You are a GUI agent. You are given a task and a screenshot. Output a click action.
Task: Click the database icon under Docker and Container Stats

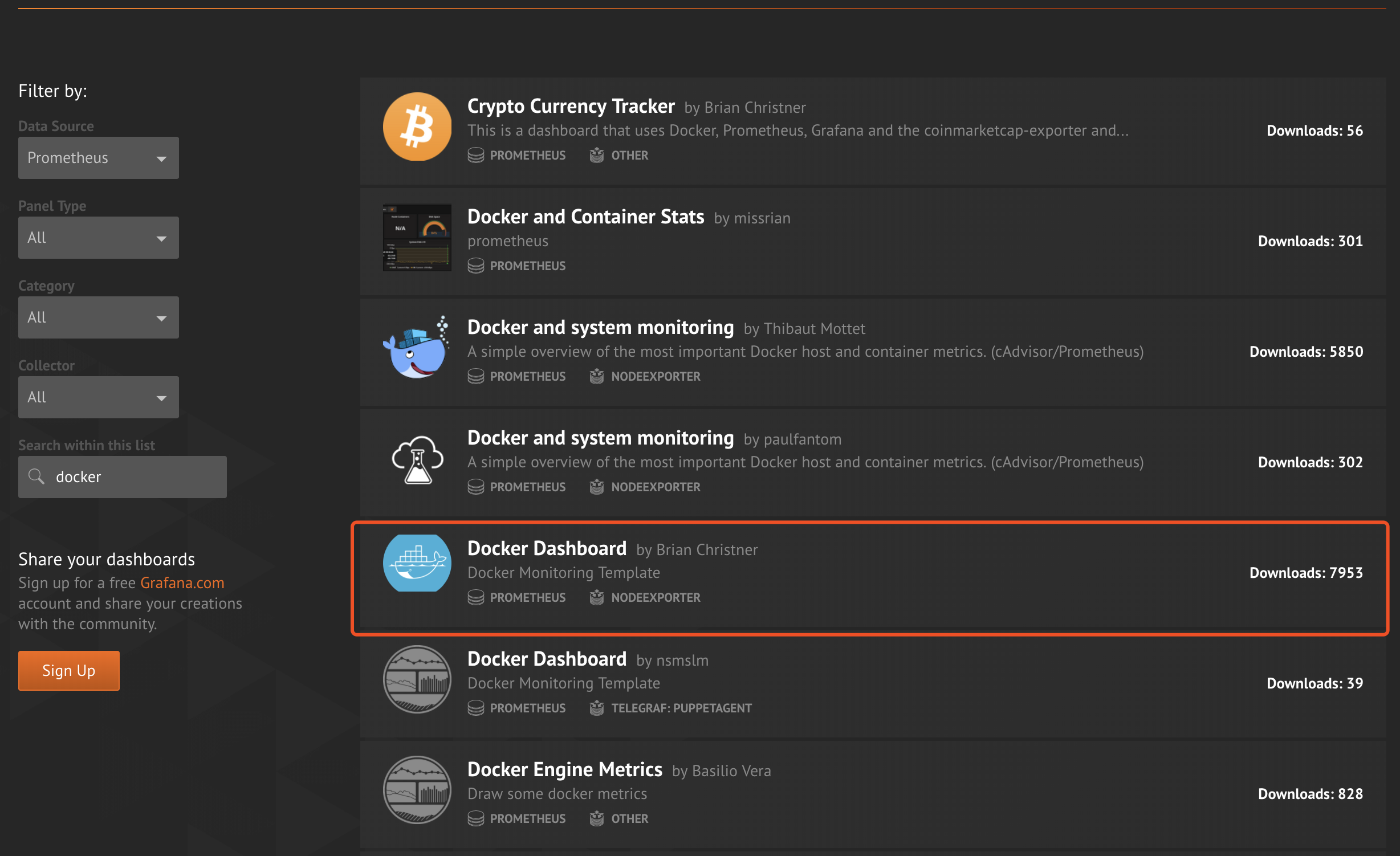click(x=476, y=266)
